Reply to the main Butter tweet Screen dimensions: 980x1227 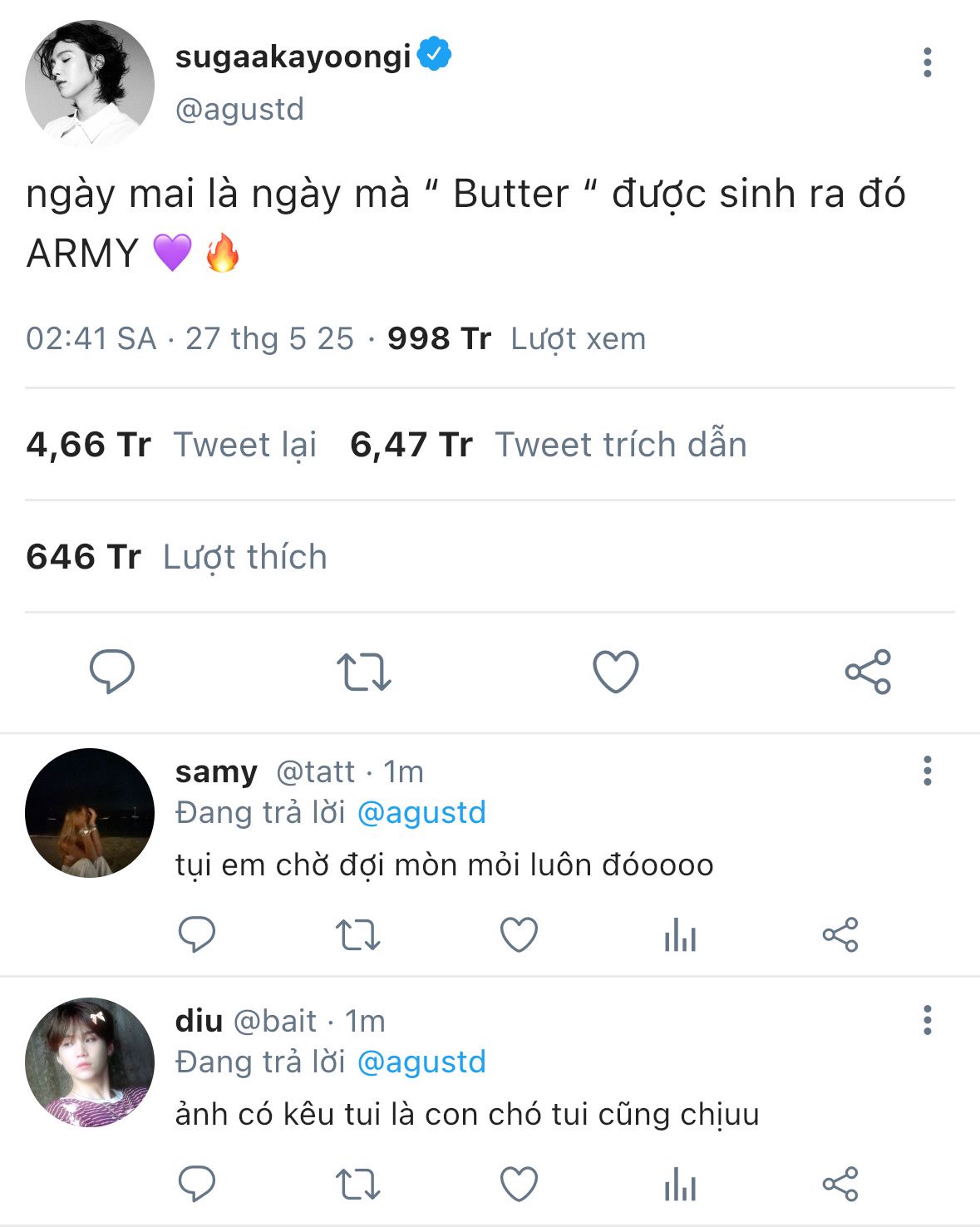(112, 671)
